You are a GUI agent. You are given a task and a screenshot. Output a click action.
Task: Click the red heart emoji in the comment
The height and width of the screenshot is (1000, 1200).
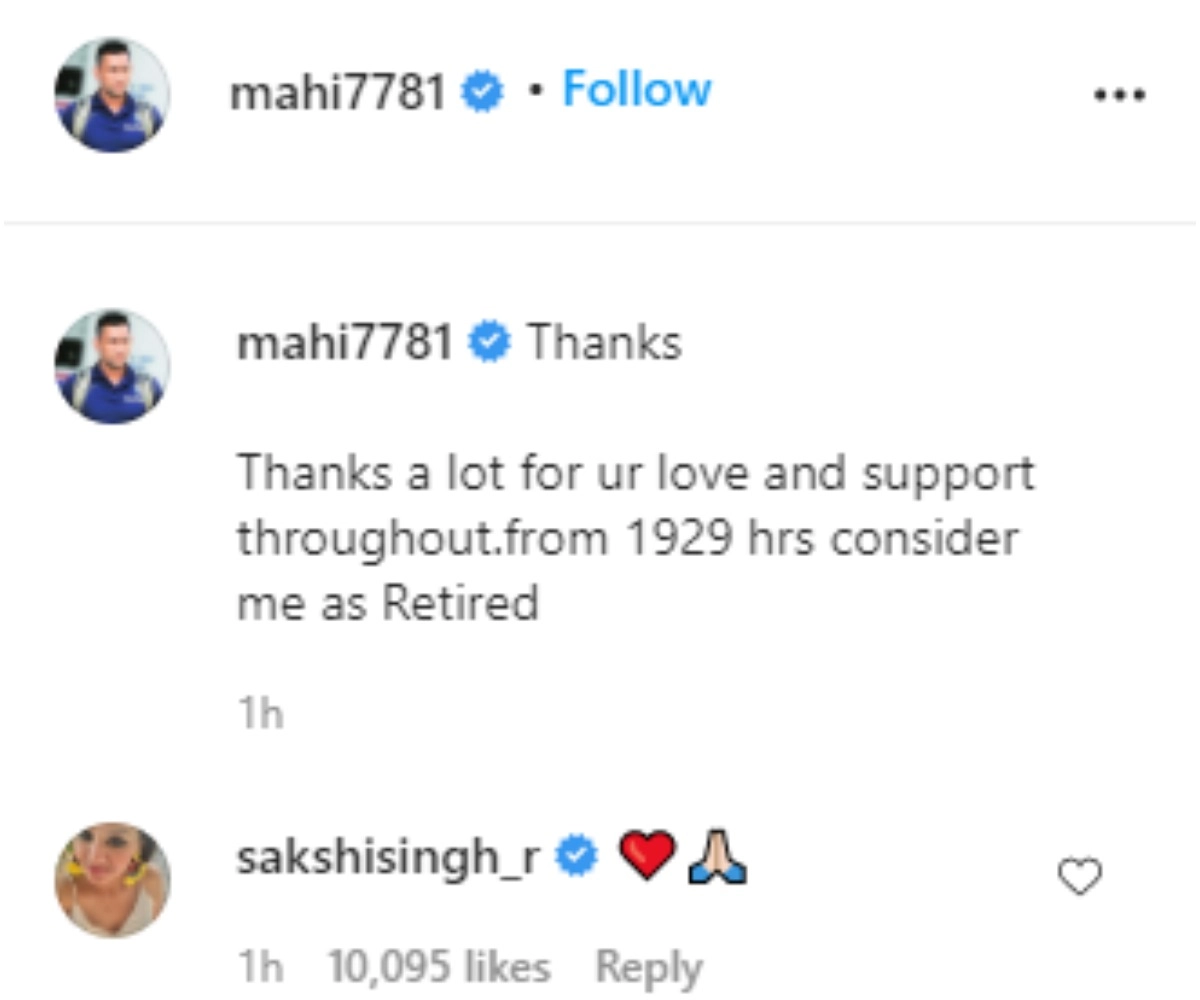click(647, 858)
